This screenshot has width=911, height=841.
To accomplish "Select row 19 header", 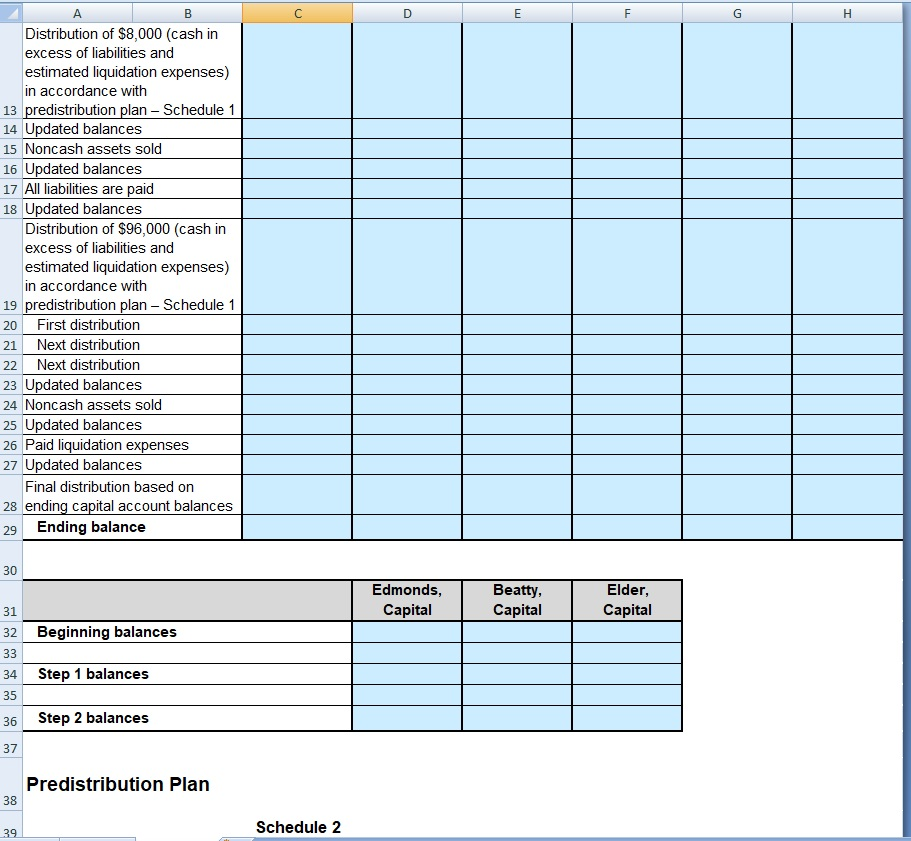I will pyautogui.click(x=11, y=267).
